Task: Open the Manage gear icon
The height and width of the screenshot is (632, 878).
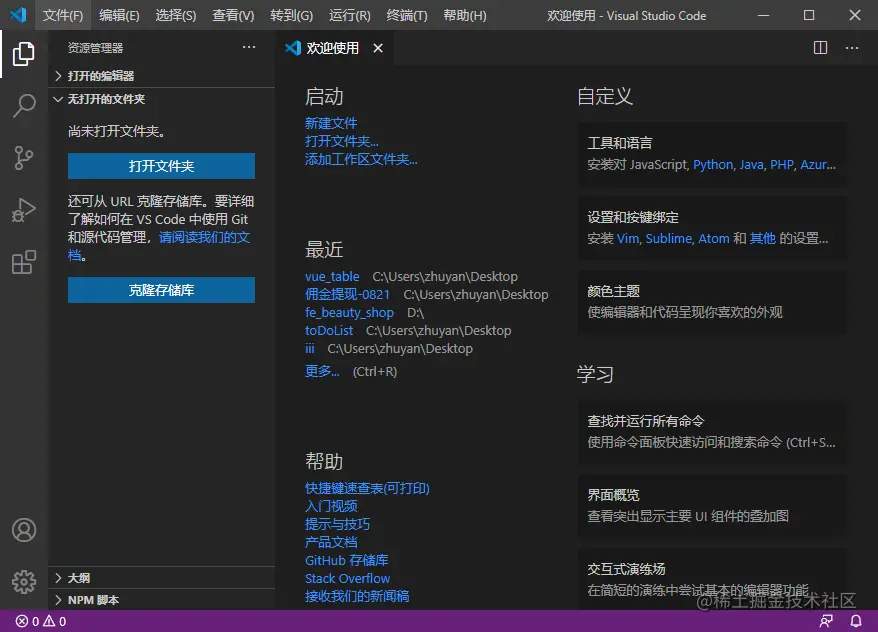Action: tap(24, 582)
